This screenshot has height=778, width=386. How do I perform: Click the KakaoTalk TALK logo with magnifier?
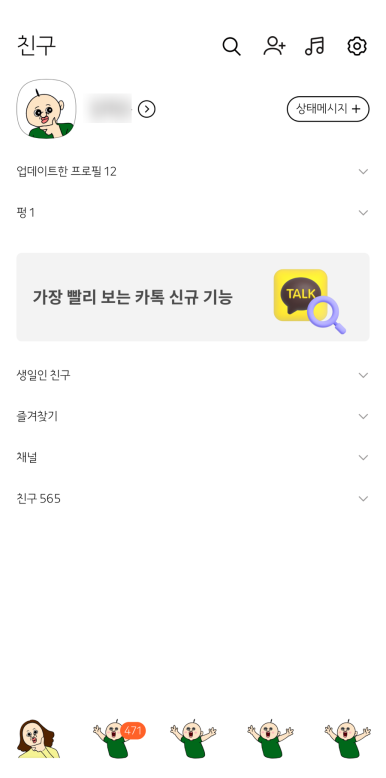click(310, 301)
